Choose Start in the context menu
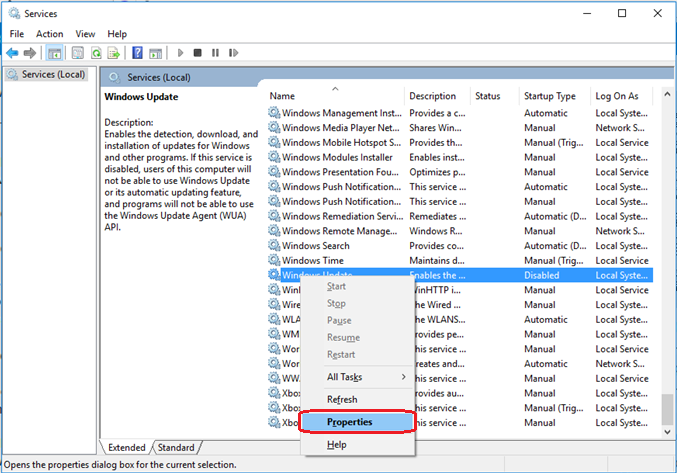This screenshot has height=473, width=677. click(357, 286)
